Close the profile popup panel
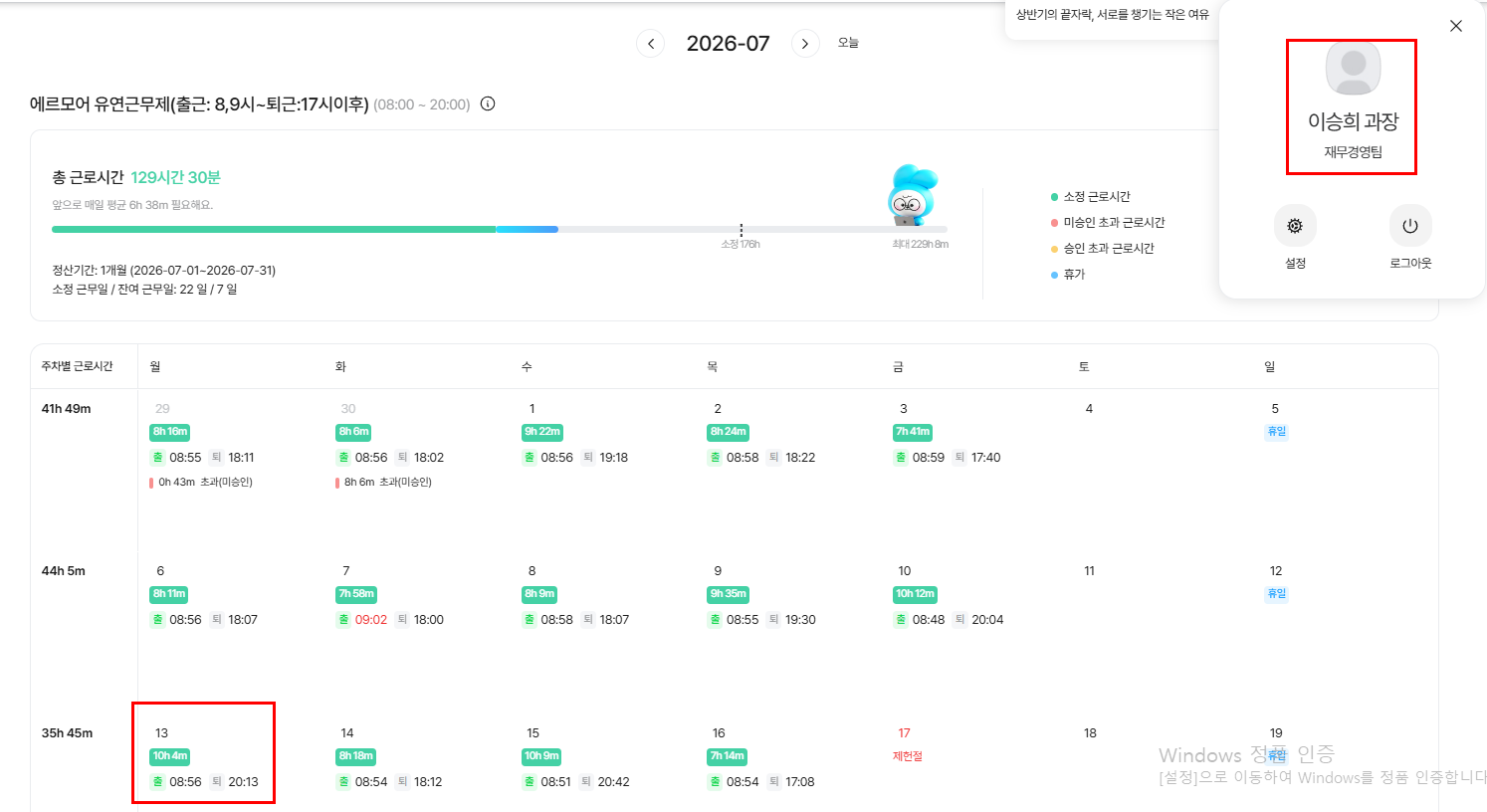 [x=1456, y=26]
